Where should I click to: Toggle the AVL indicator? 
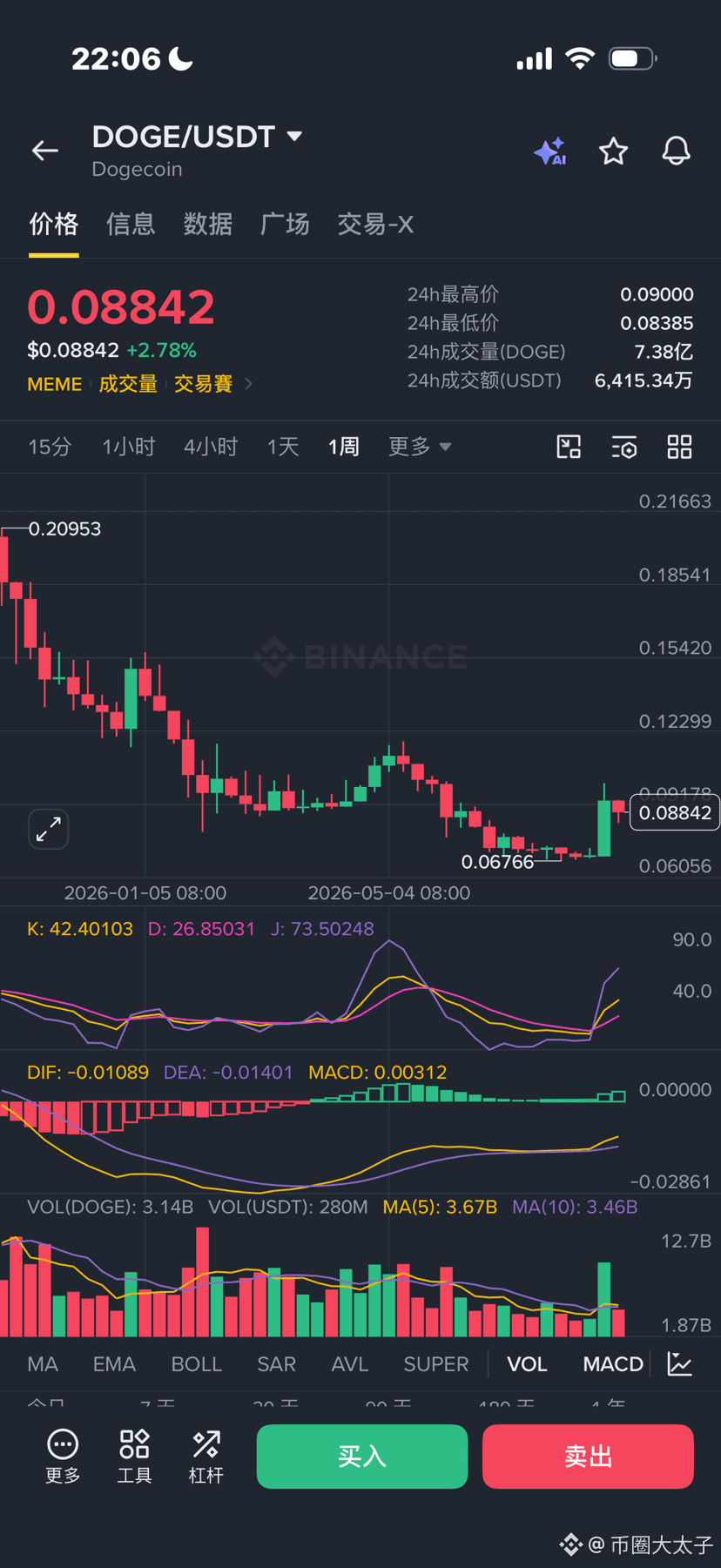350,1364
